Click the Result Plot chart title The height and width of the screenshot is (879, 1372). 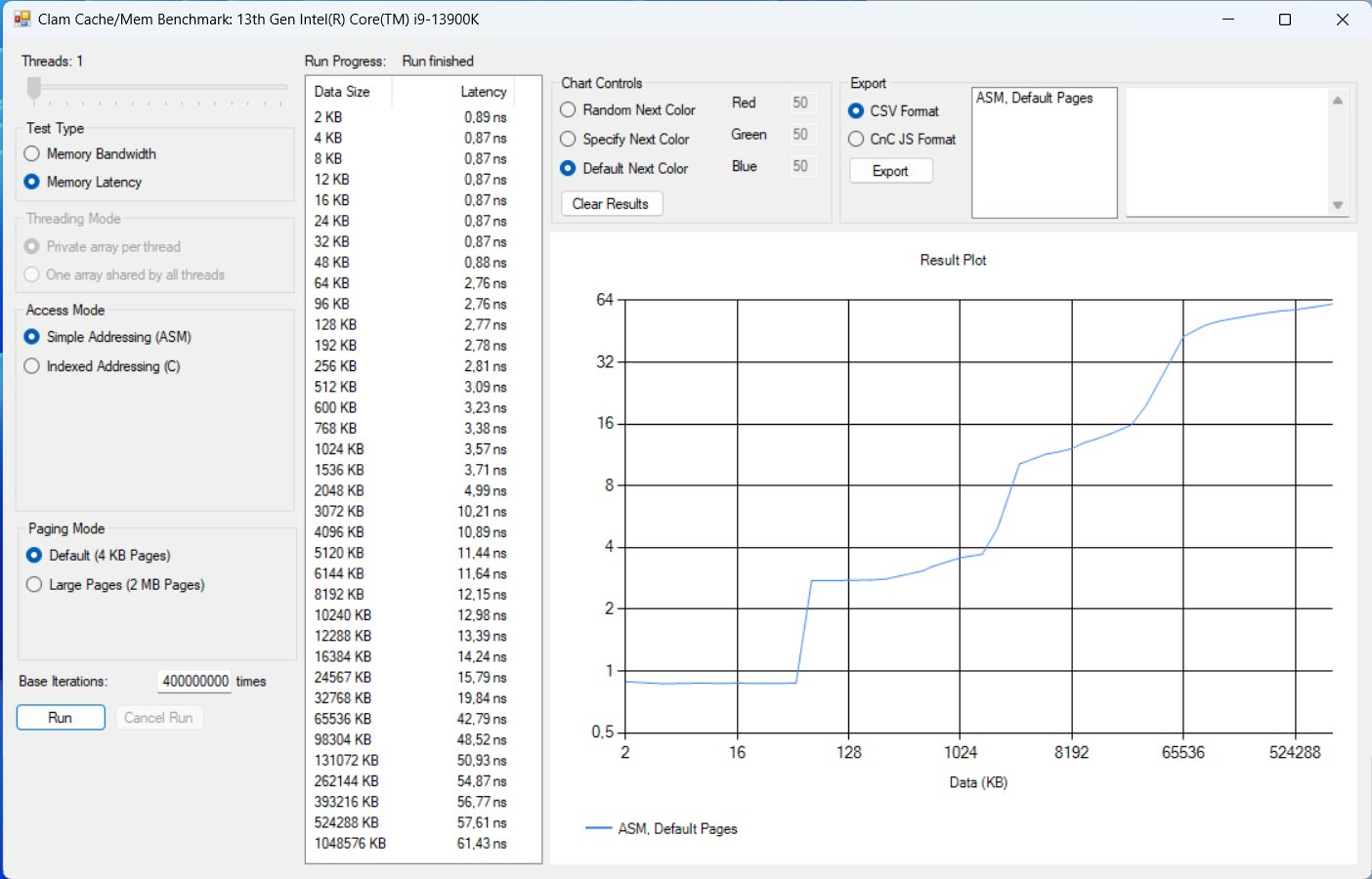point(953,260)
